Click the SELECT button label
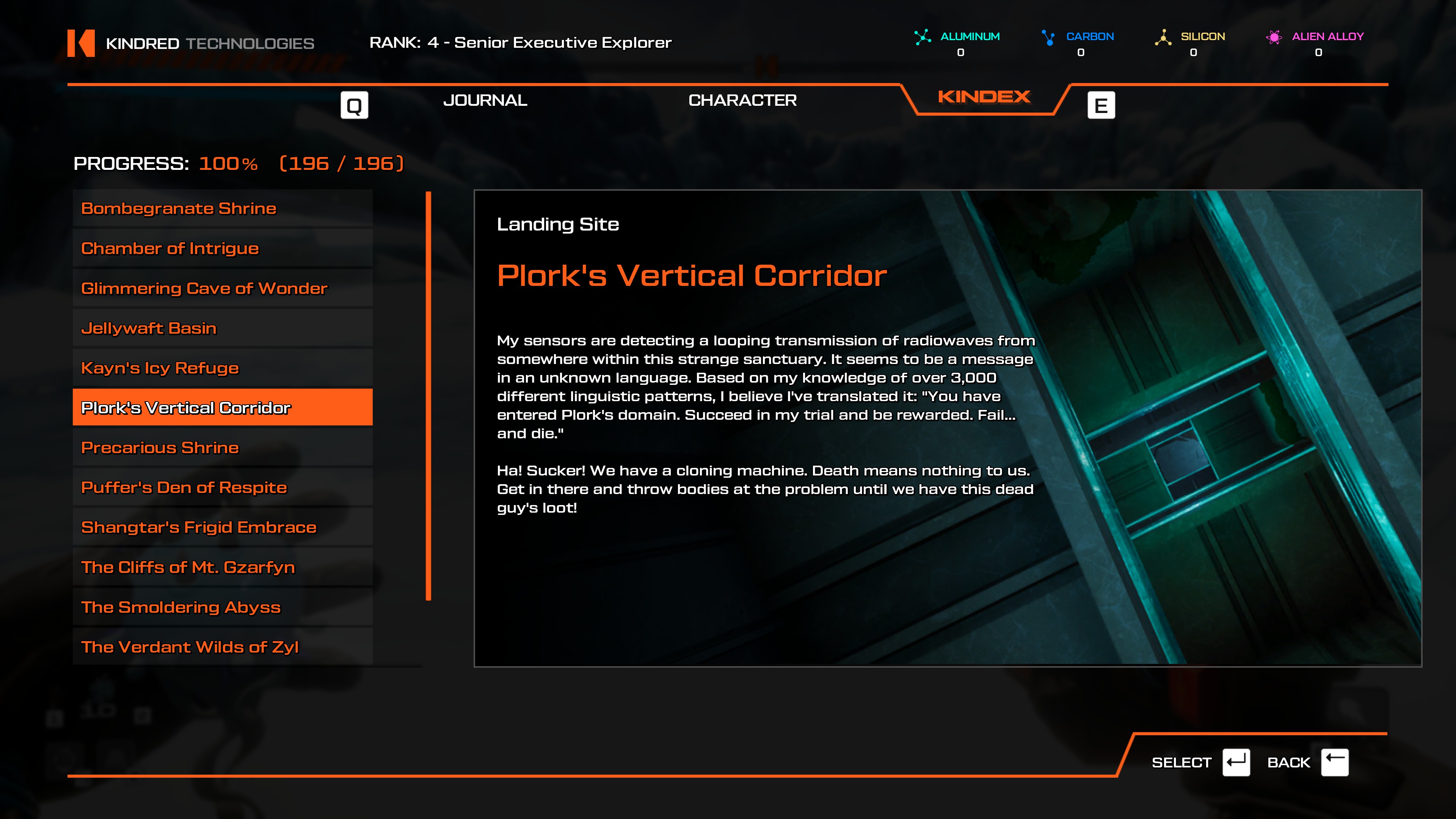Viewport: 1456px width, 819px height. pos(1181,763)
